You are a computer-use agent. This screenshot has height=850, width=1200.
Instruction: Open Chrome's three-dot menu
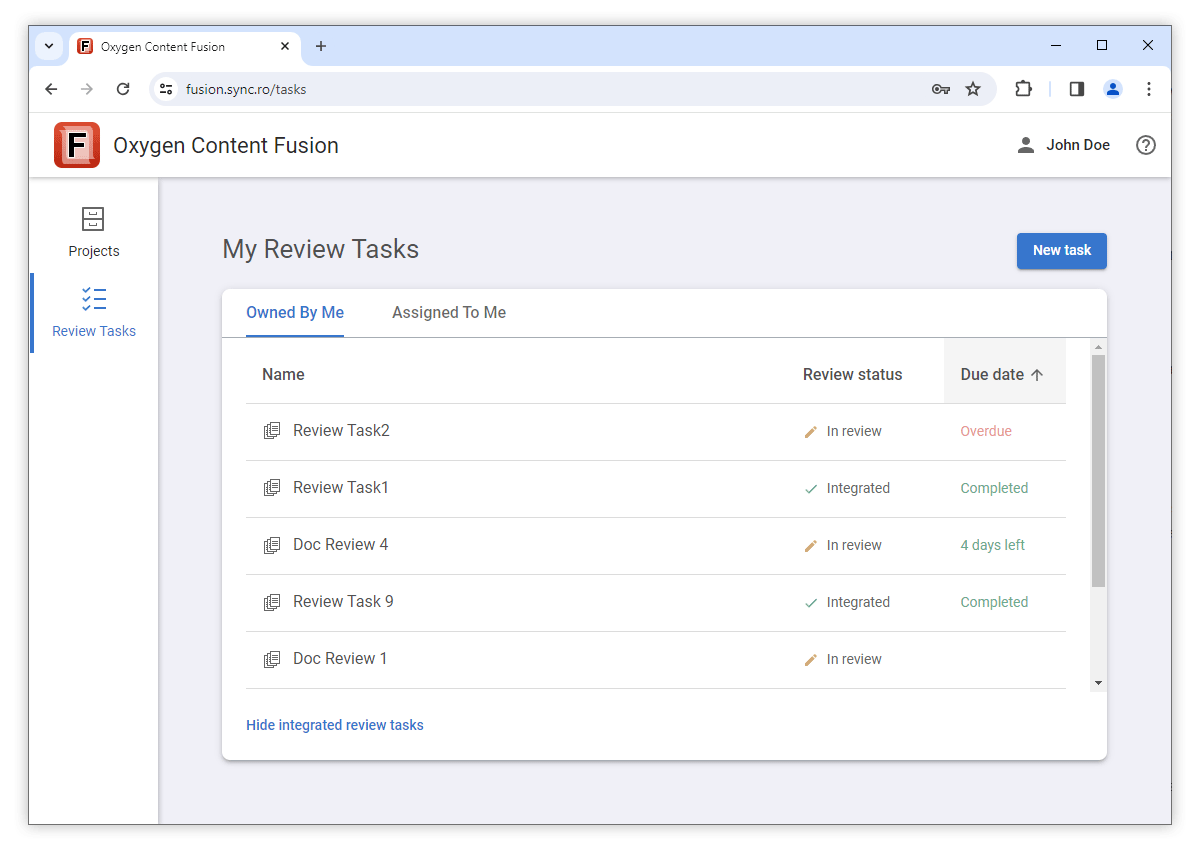[x=1149, y=89]
